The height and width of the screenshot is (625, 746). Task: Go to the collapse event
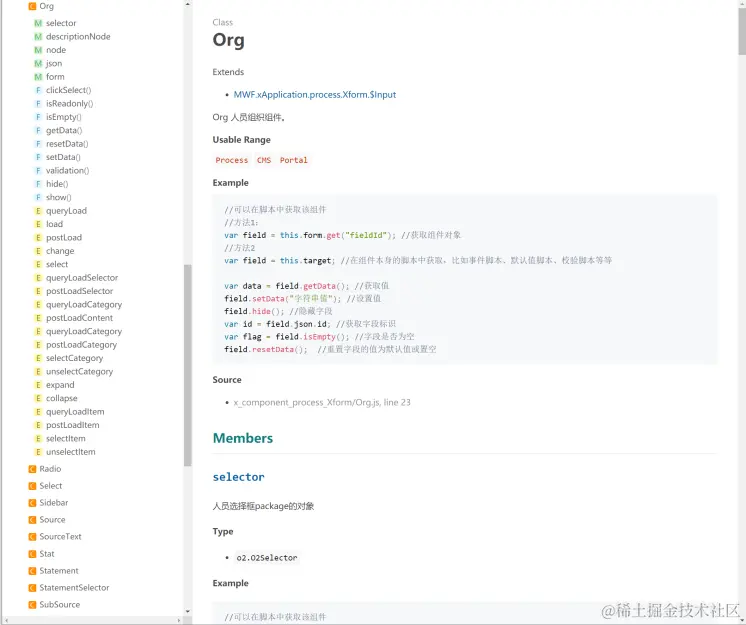61,398
